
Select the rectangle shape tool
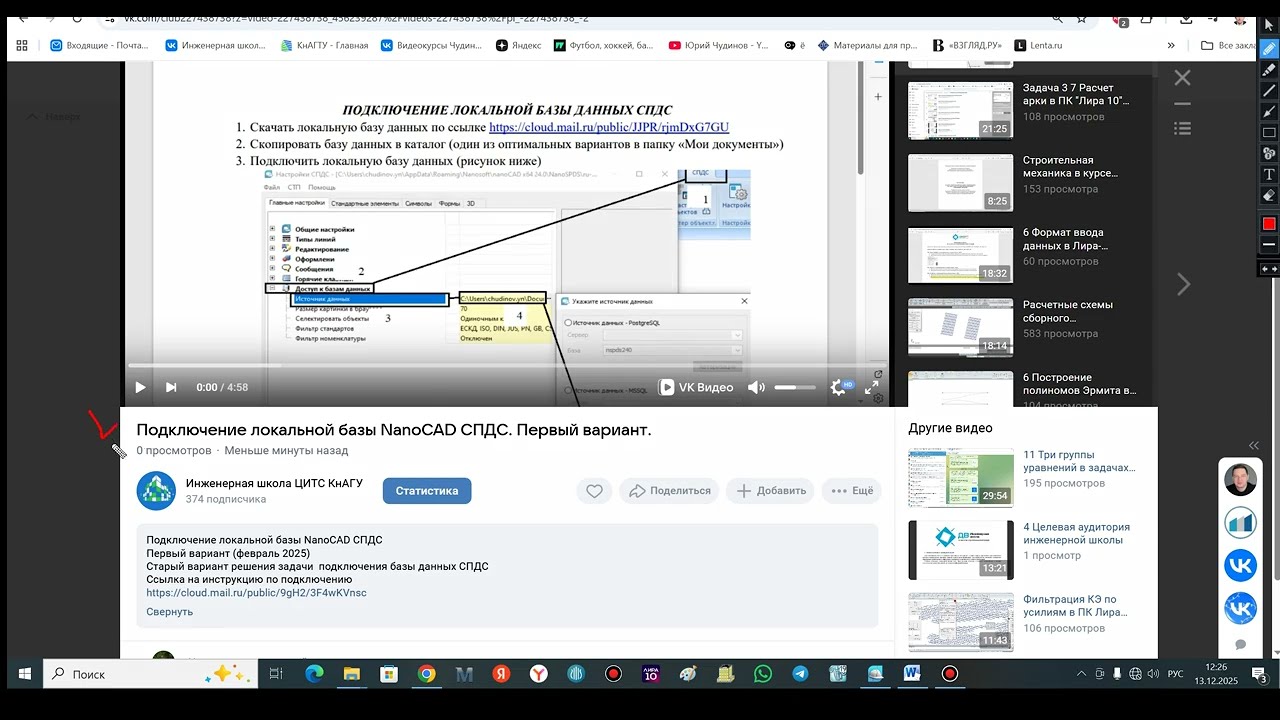coord(1269,133)
